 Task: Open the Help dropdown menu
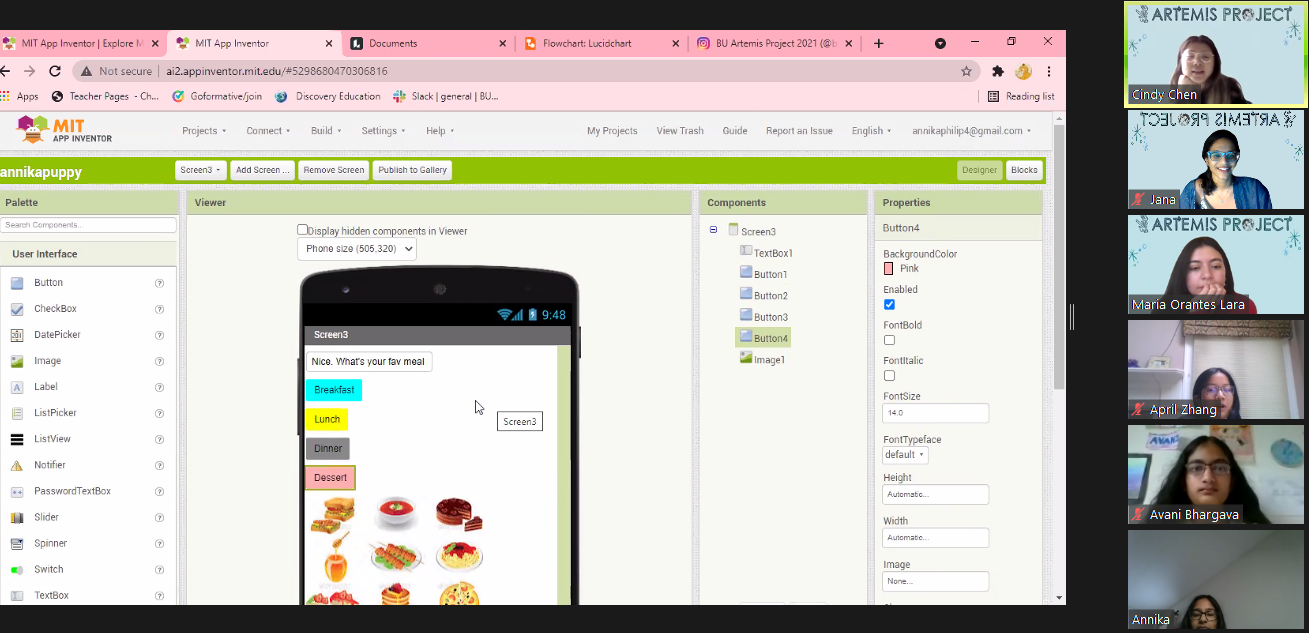[440, 131]
